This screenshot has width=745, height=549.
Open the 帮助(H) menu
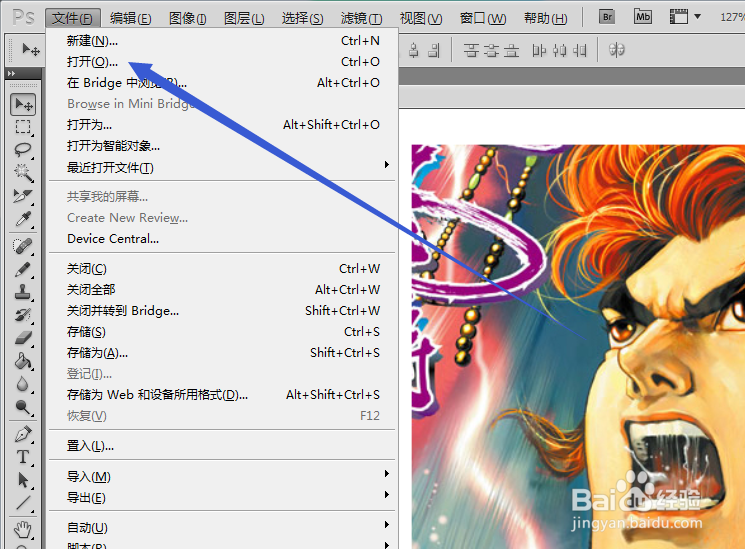545,18
